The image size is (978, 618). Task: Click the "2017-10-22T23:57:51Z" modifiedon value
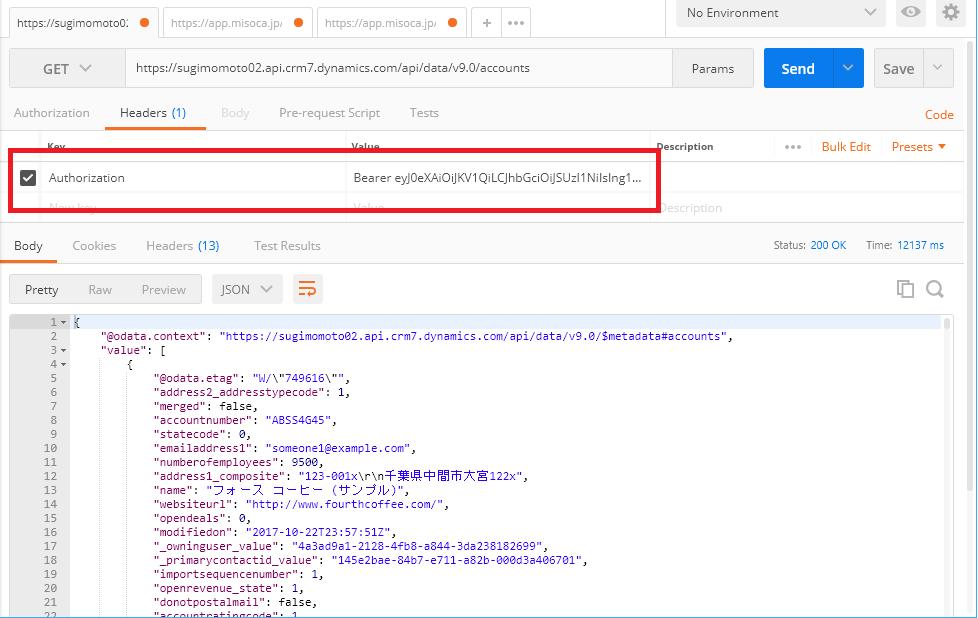tap(318, 533)
